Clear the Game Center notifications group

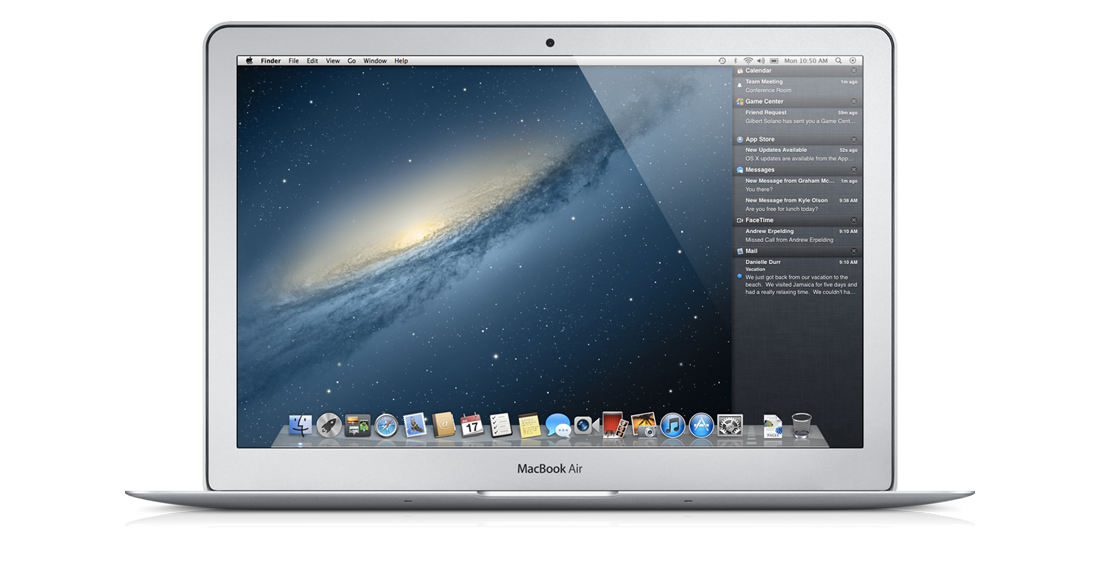pyautogui.click(x=854, y=102)
